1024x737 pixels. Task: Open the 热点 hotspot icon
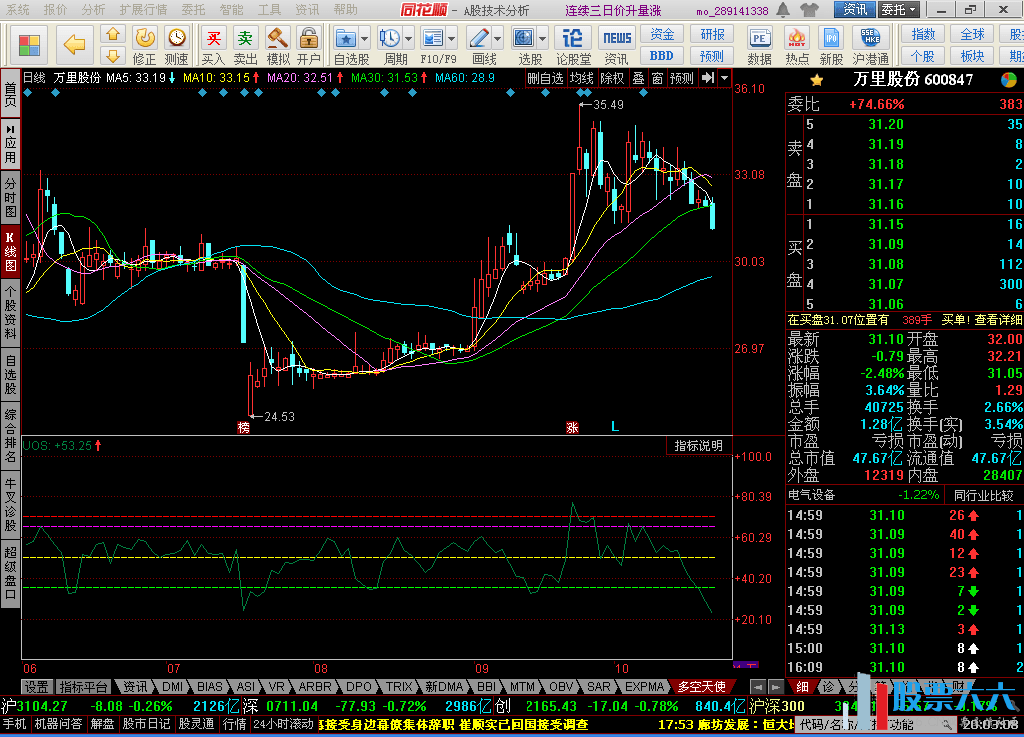[797, 44]
